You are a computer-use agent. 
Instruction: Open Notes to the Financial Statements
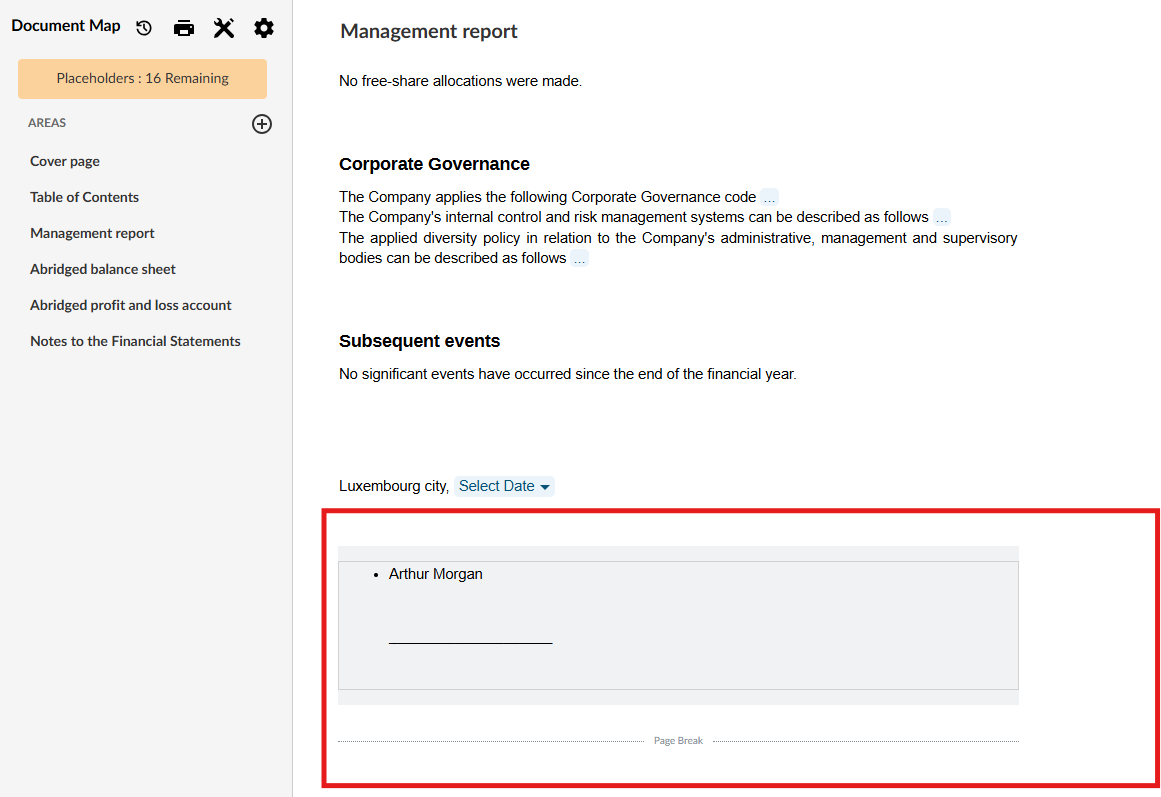pos(135,341)
